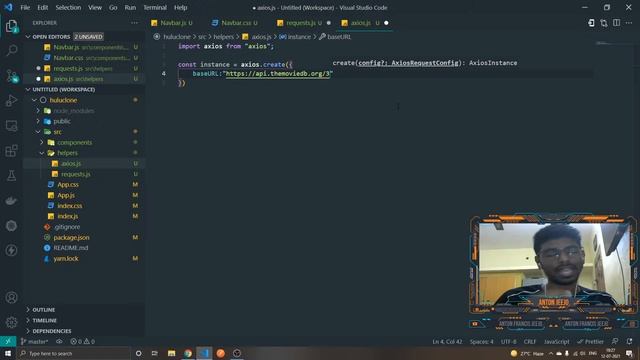Click Spaces: 4 indentation setting
Screen dimensions: 640x360
tap(482, 341)
